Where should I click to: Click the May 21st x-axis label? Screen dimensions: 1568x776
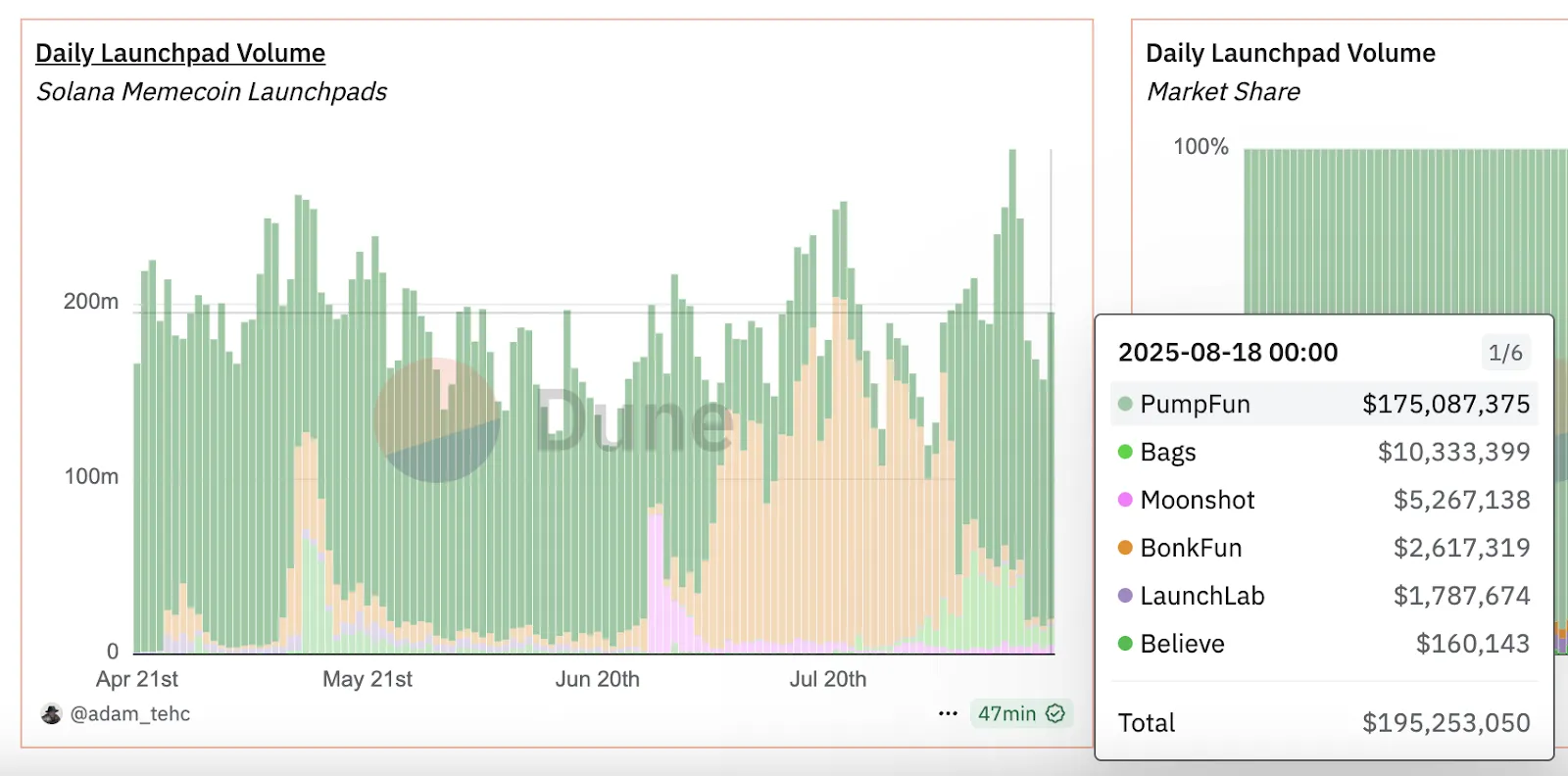(x=367, y=679)
